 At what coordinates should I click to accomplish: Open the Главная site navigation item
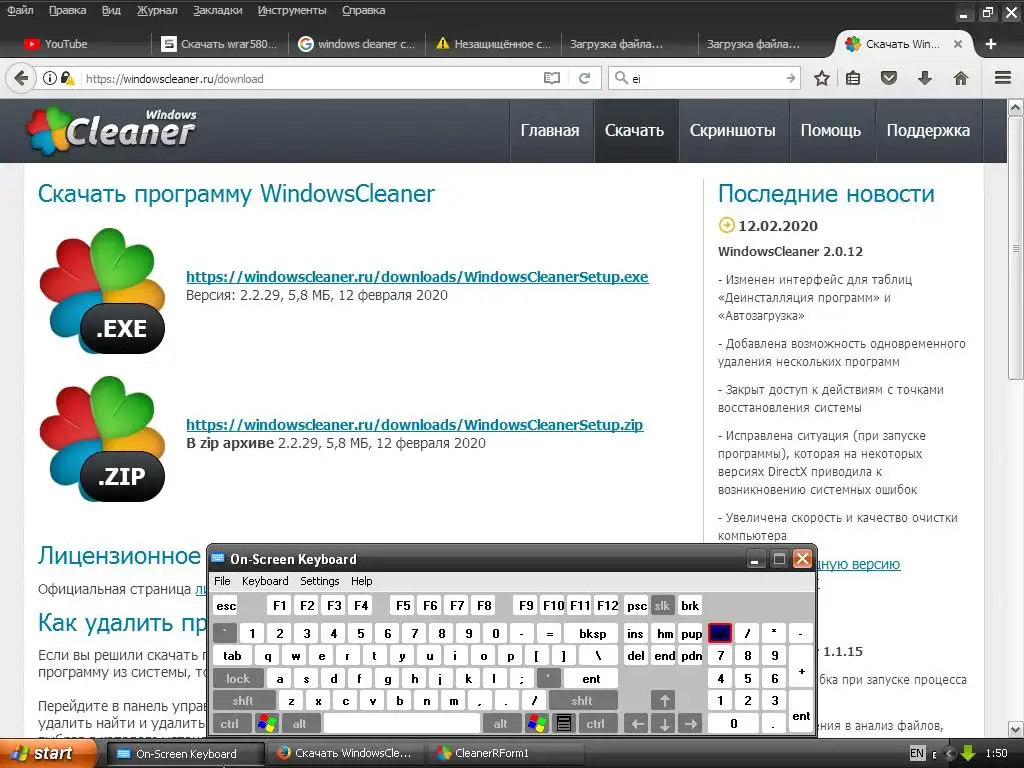pos(550,131)
